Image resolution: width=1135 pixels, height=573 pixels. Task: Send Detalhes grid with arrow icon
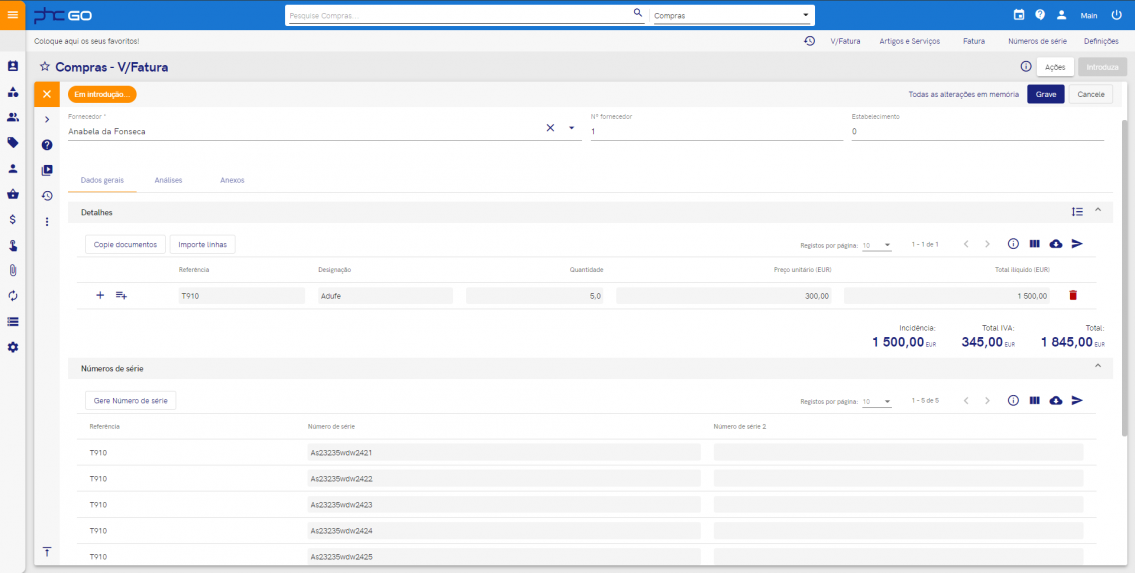1077,244
